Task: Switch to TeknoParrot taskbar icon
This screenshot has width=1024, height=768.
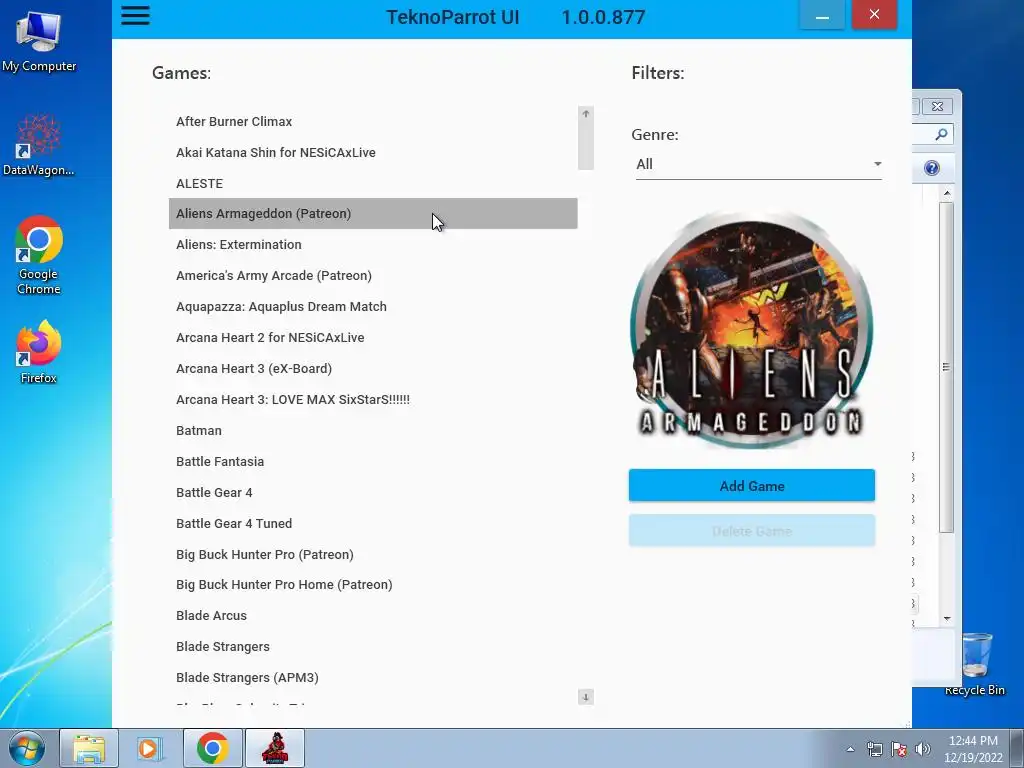Action: tap(275, 748)
